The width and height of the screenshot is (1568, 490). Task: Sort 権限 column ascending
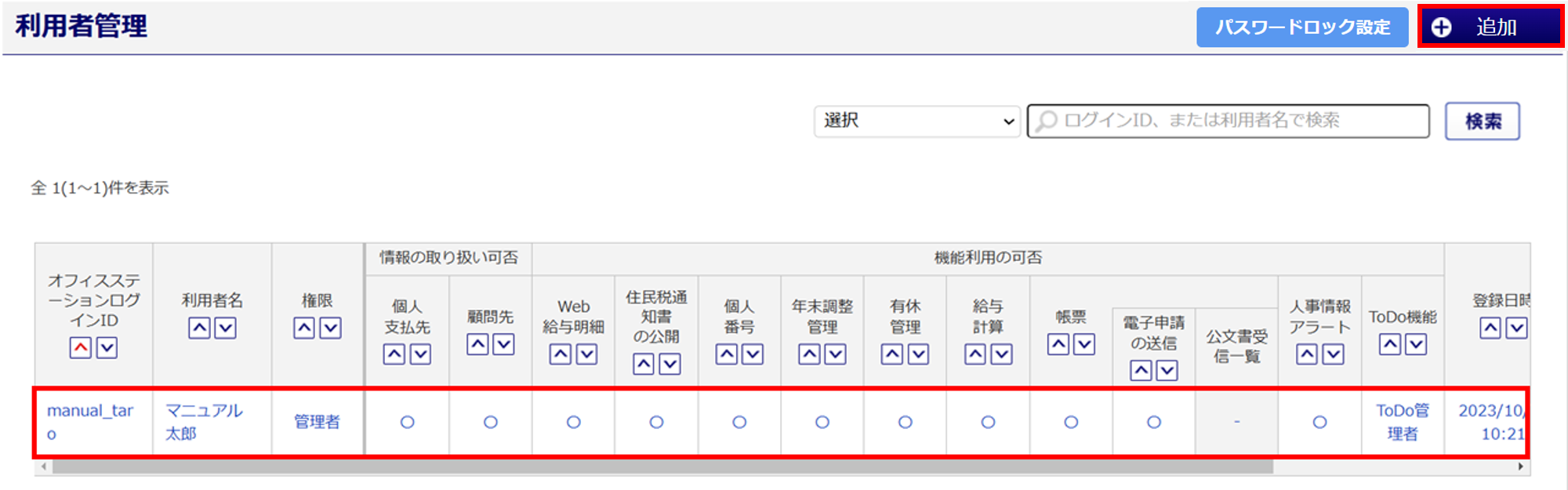click(x=304, y=328)
